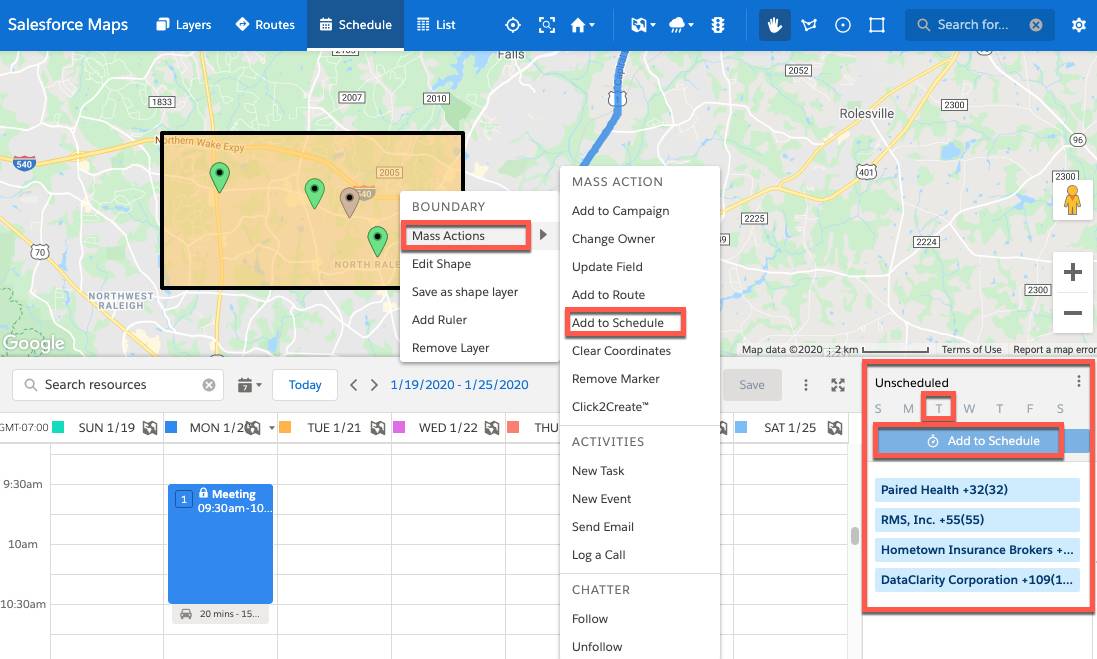Clear the top search field

click(x=1036, y=25)
